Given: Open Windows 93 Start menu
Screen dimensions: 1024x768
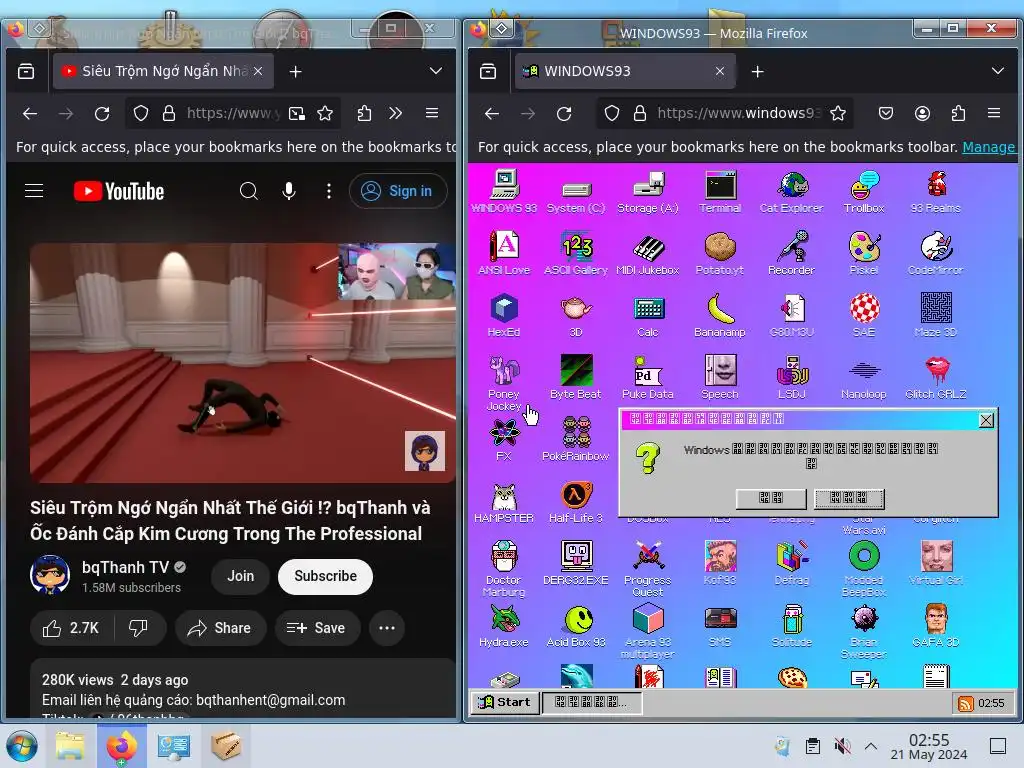Looking at the screenshot, I should [x=505, y=702].
